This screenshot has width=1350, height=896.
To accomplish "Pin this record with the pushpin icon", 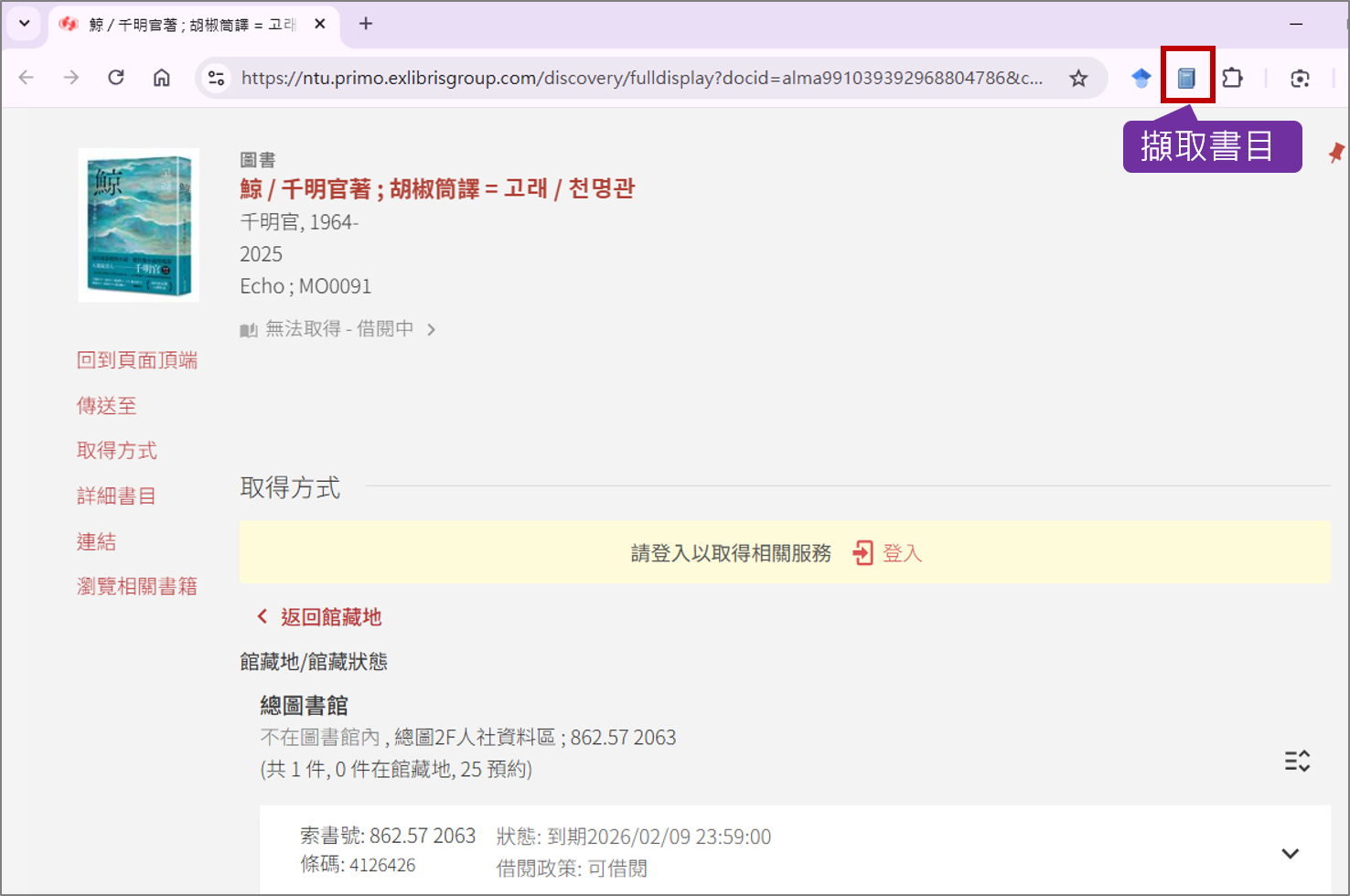I will pos(1336,153).
